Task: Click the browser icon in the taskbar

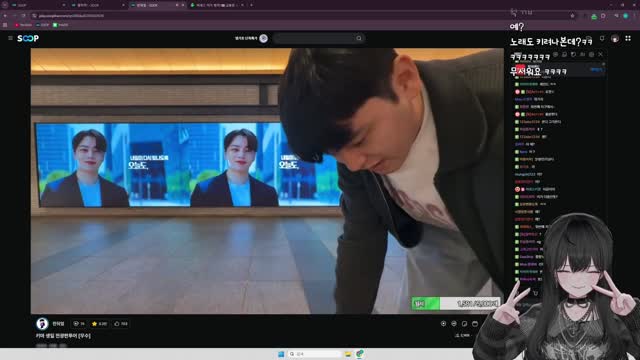Action: coord(360,354)
